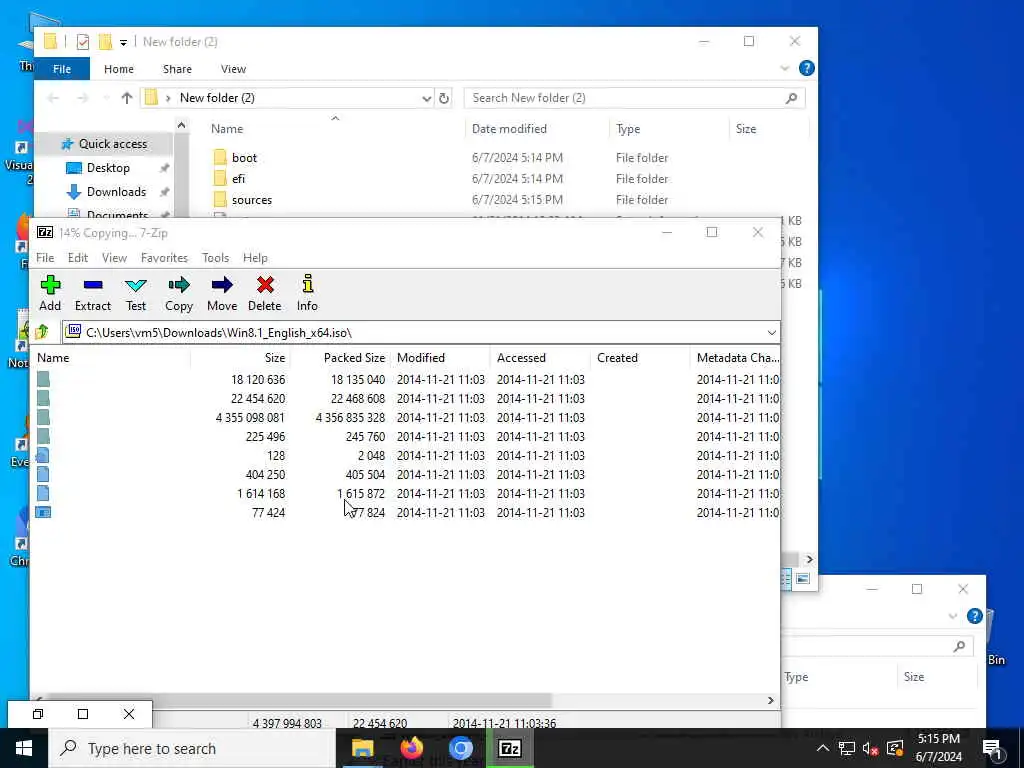
Task: Select the row with size 225 496
Action: 405,436
